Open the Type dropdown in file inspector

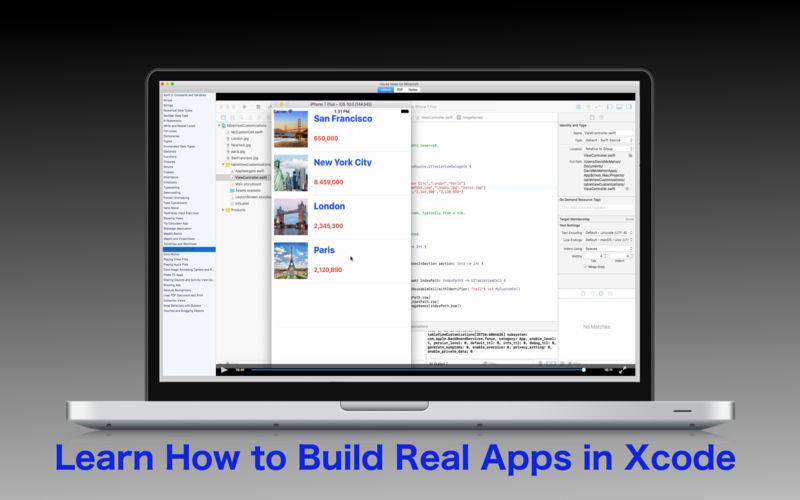[x=608, y=140]
